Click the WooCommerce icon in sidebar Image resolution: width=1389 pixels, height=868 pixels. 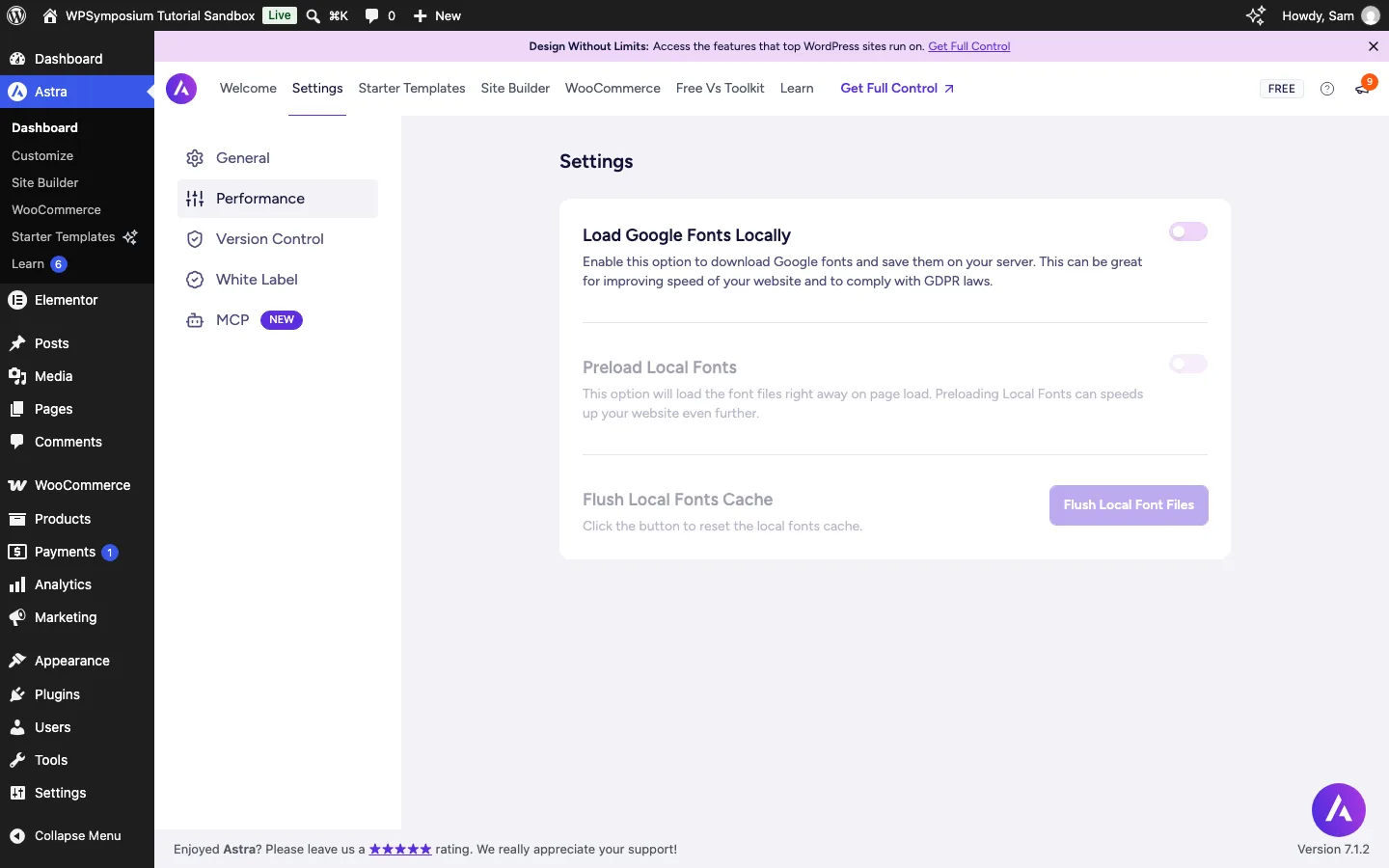pyautogui.click(x=16, y=485)
